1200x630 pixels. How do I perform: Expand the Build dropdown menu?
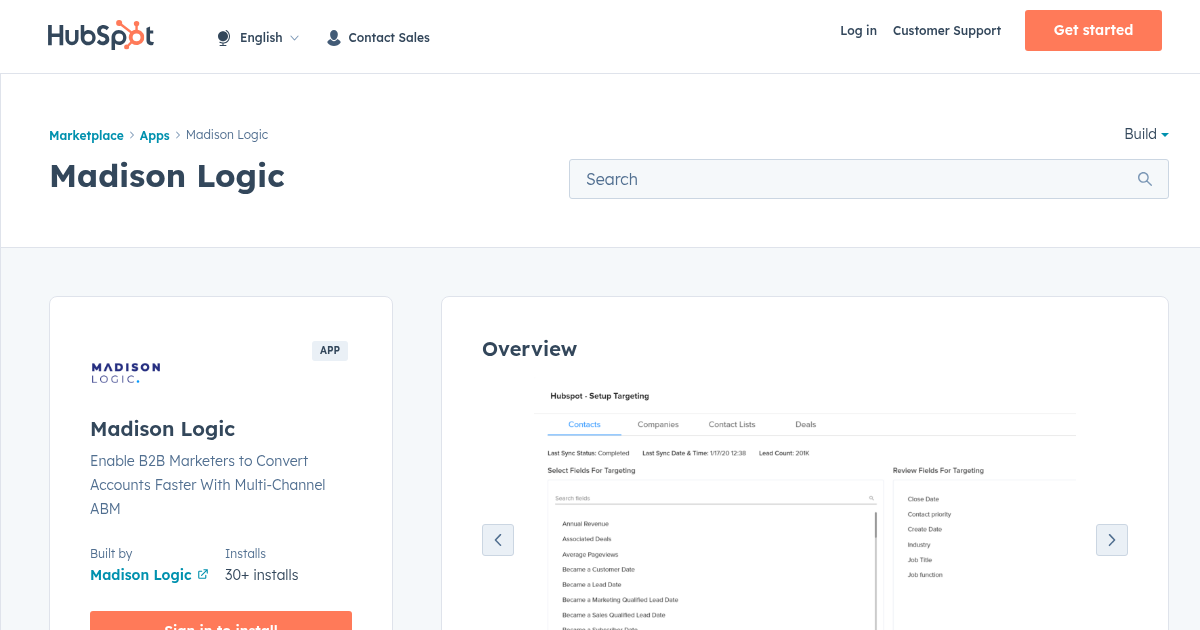1146,134
